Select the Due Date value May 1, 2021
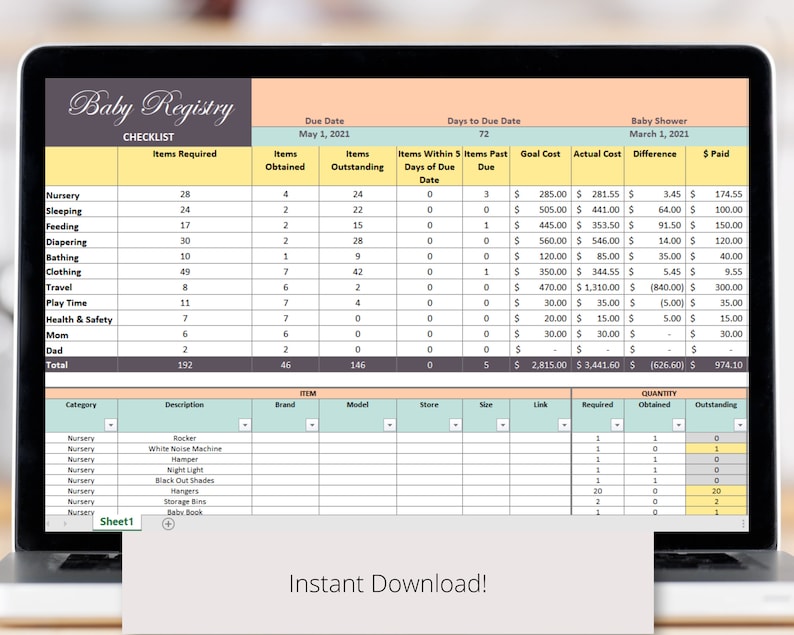 [324, 134]
